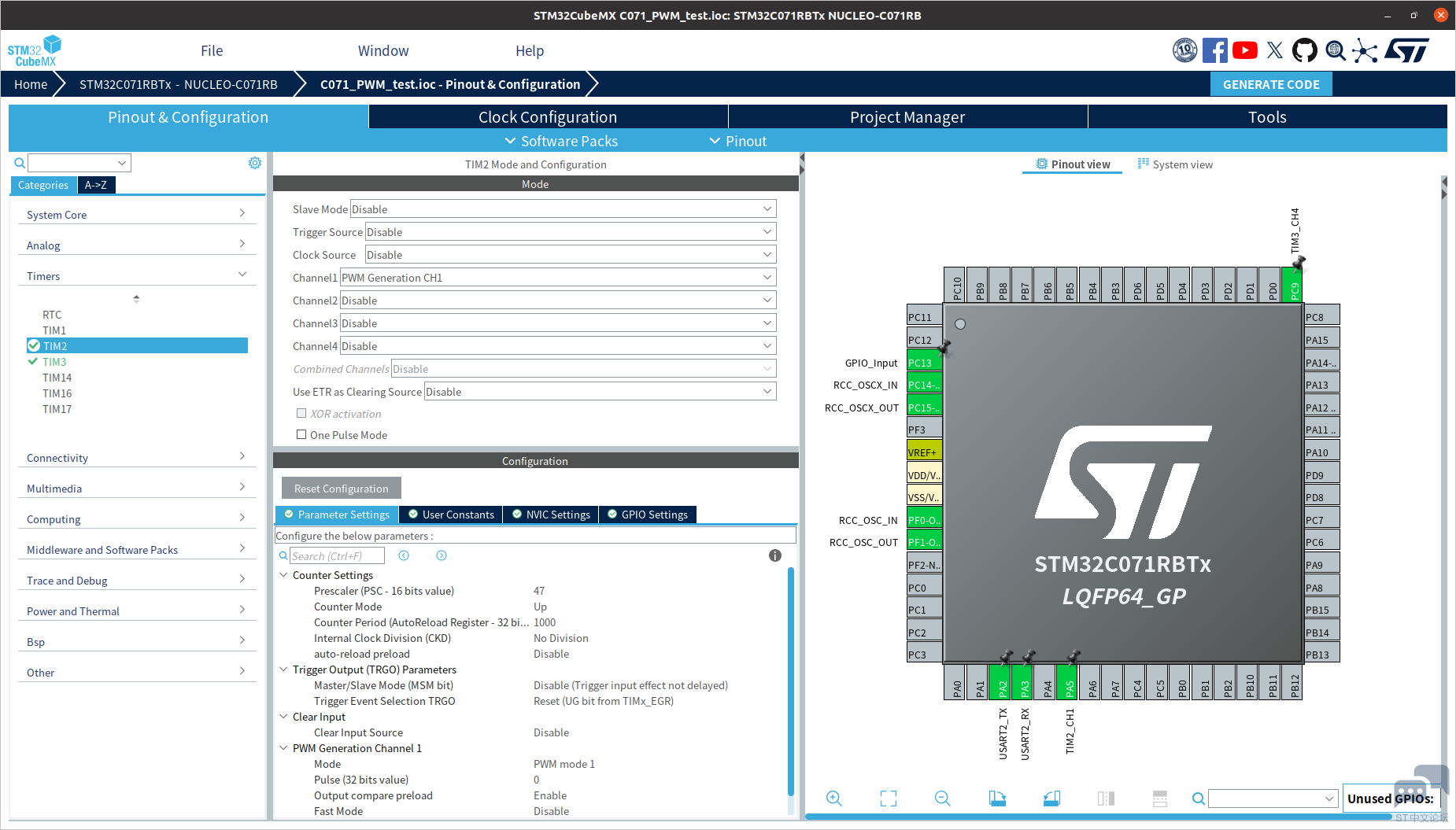
Task: Click the Prescaler value 47
Action: 539,591
